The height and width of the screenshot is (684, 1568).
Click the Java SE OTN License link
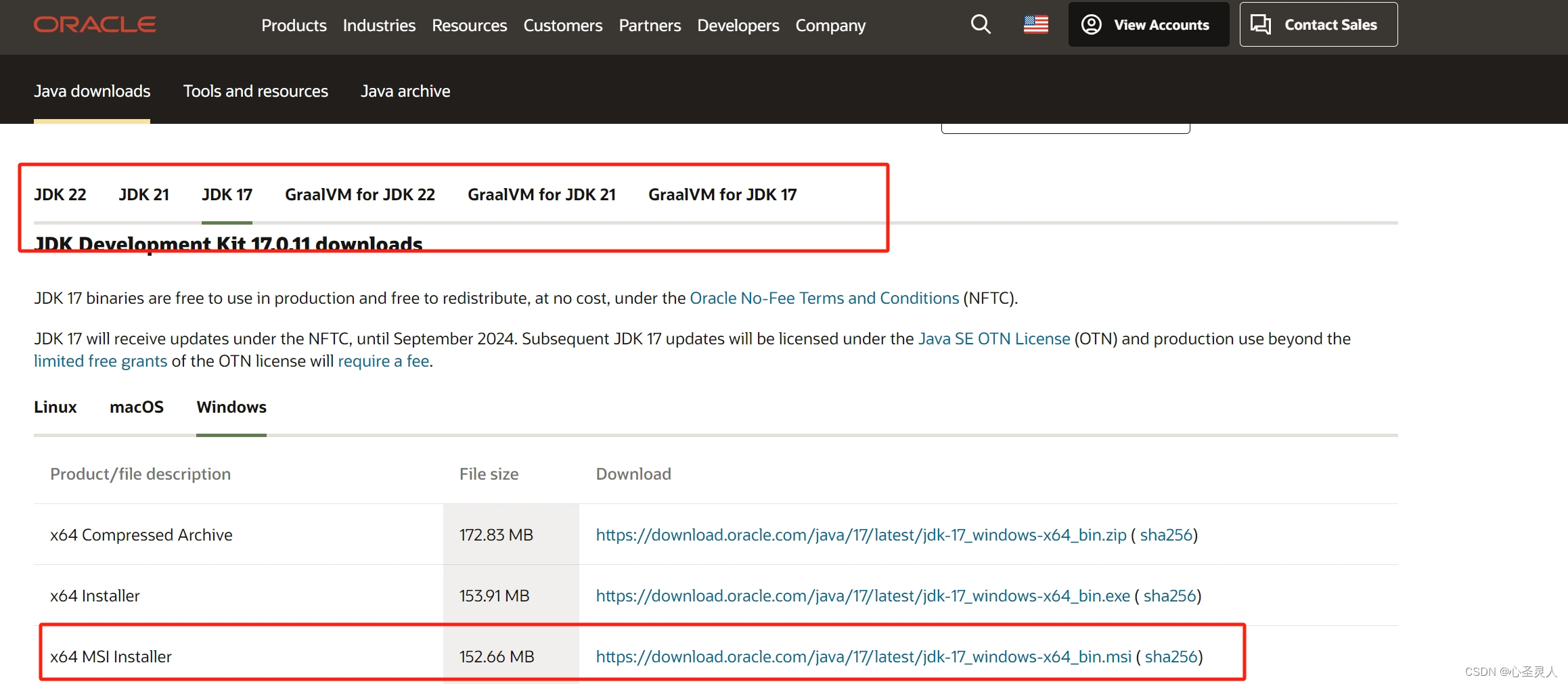(993, 338)
